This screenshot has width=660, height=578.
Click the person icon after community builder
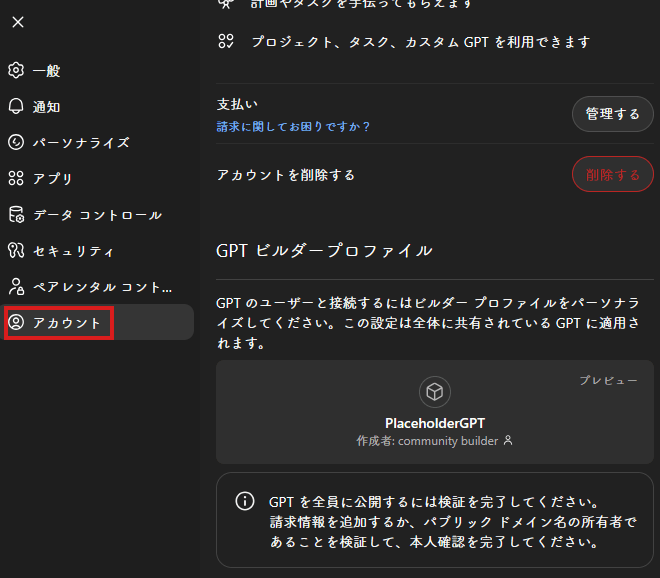508,441
